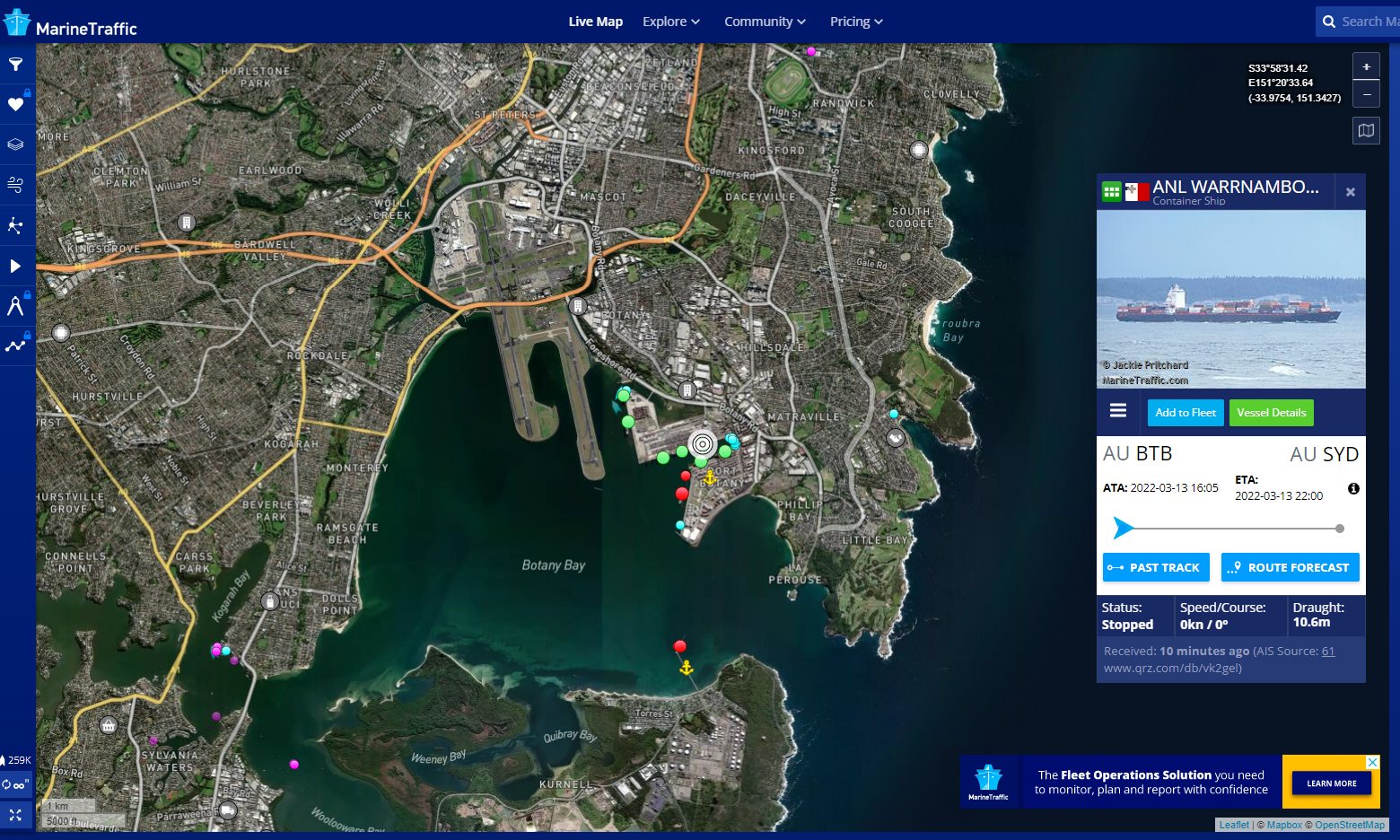Open the OpenStreetMap attribution link
1400x840 pixels.
point(1350,825)
